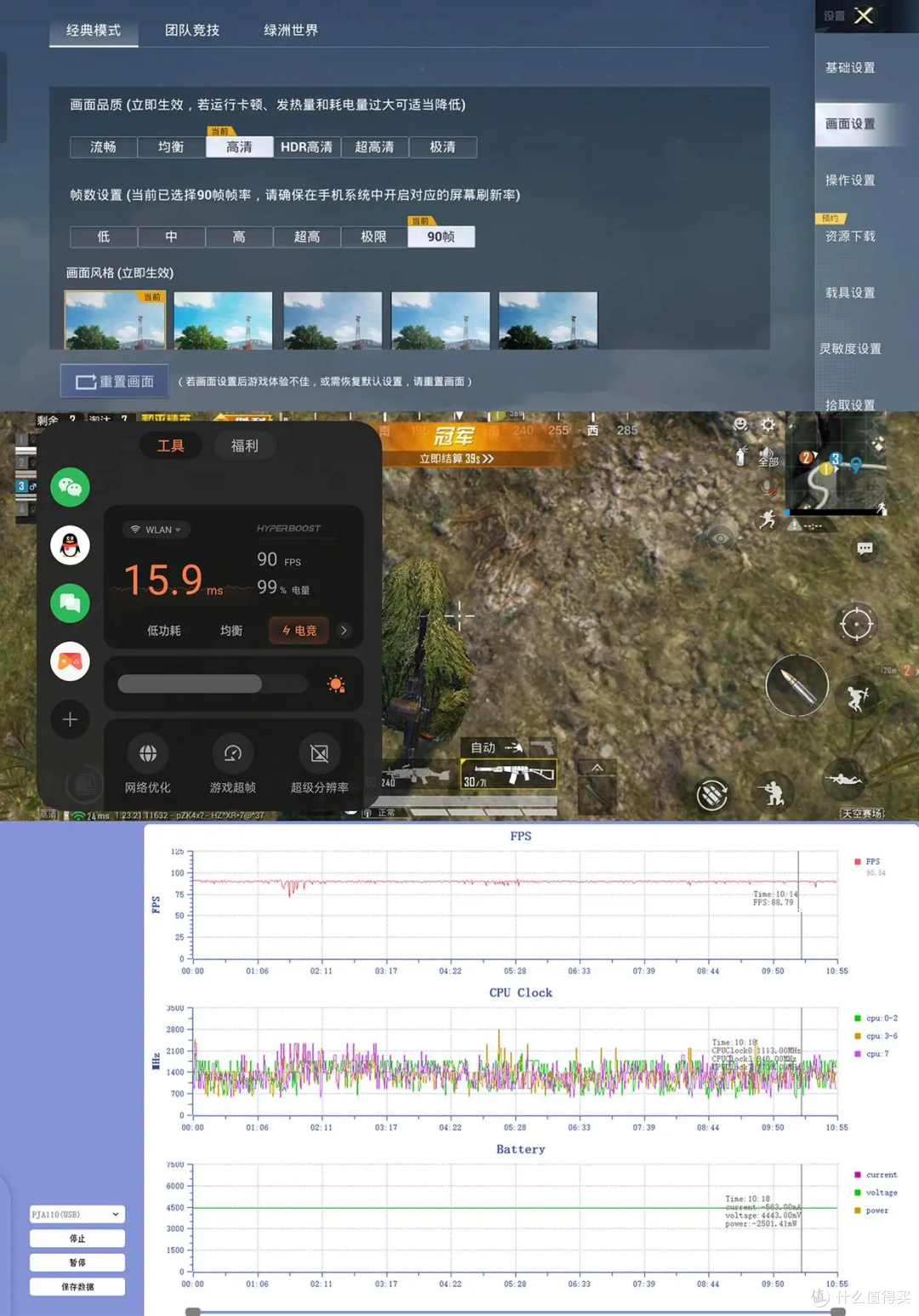The image size is (919, 1316).
Task: Tap the sprint running figure icon
Action: [x=768, y=518]
